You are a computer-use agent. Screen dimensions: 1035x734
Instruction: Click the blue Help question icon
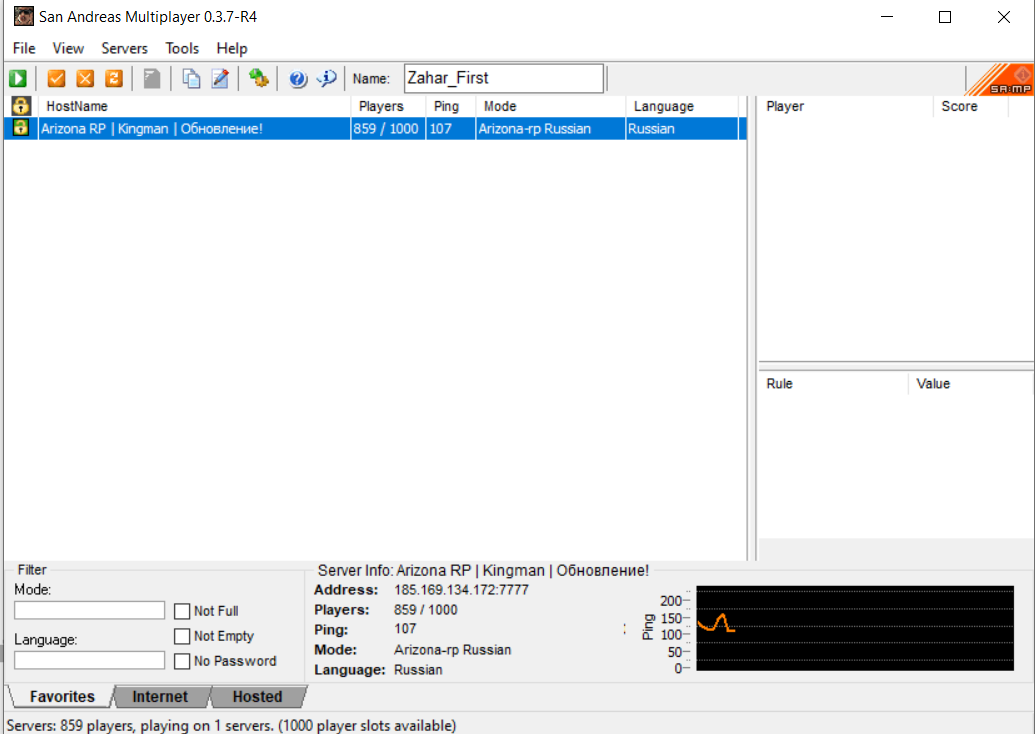pos(298,79)
